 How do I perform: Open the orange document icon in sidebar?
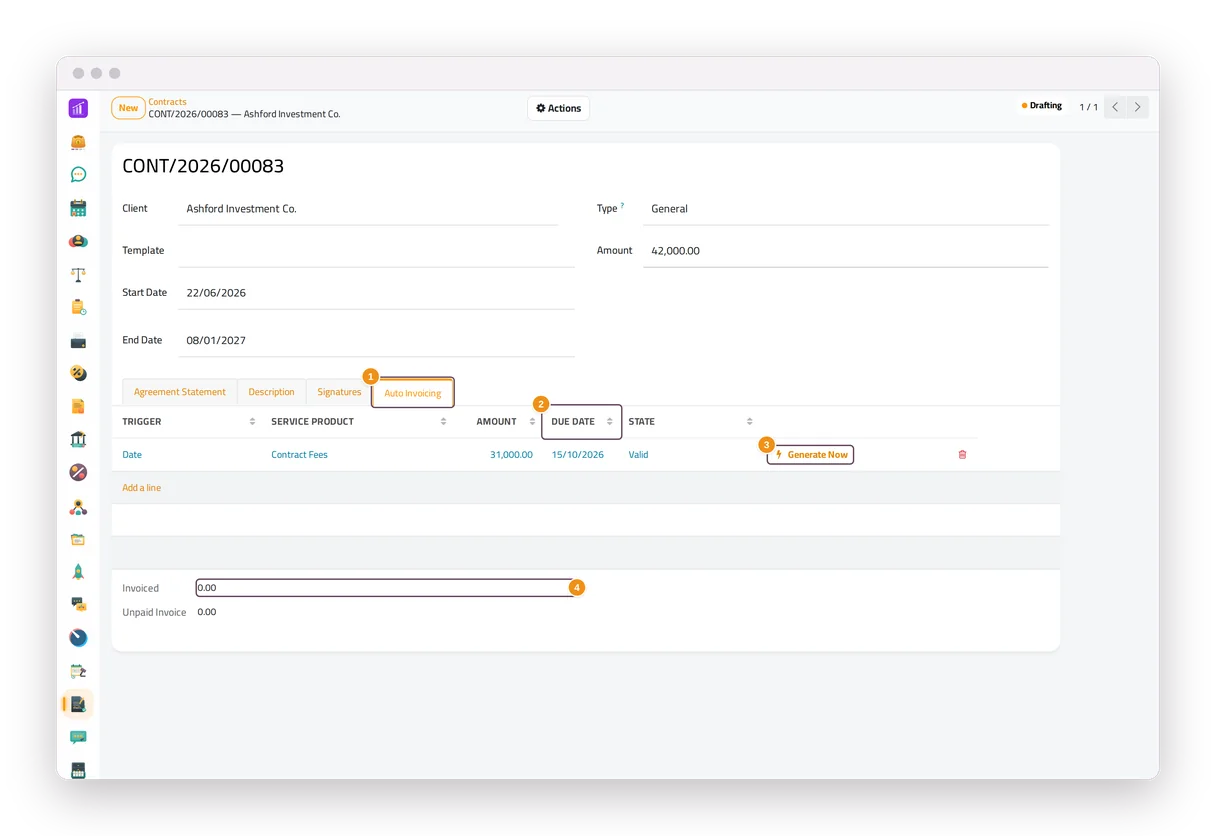[x=78, y=406]
